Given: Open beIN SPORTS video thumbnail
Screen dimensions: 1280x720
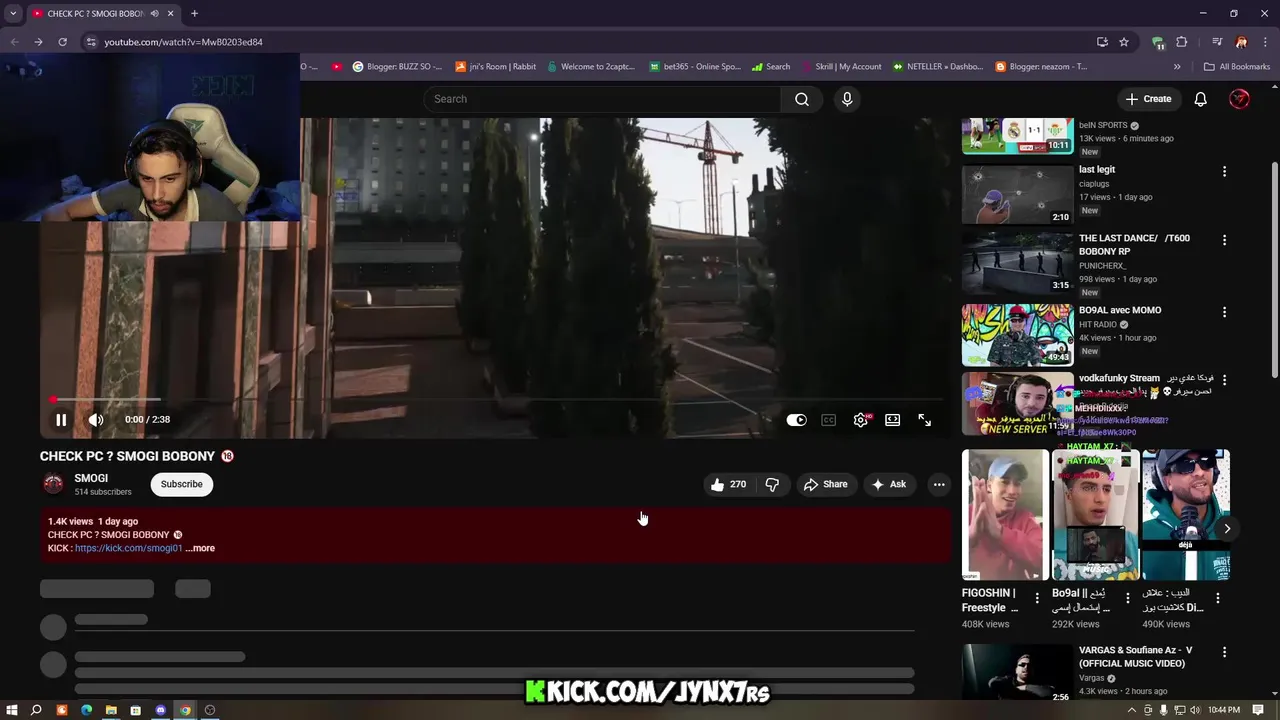Looking at the screenshot, I should click(1017, 136).
